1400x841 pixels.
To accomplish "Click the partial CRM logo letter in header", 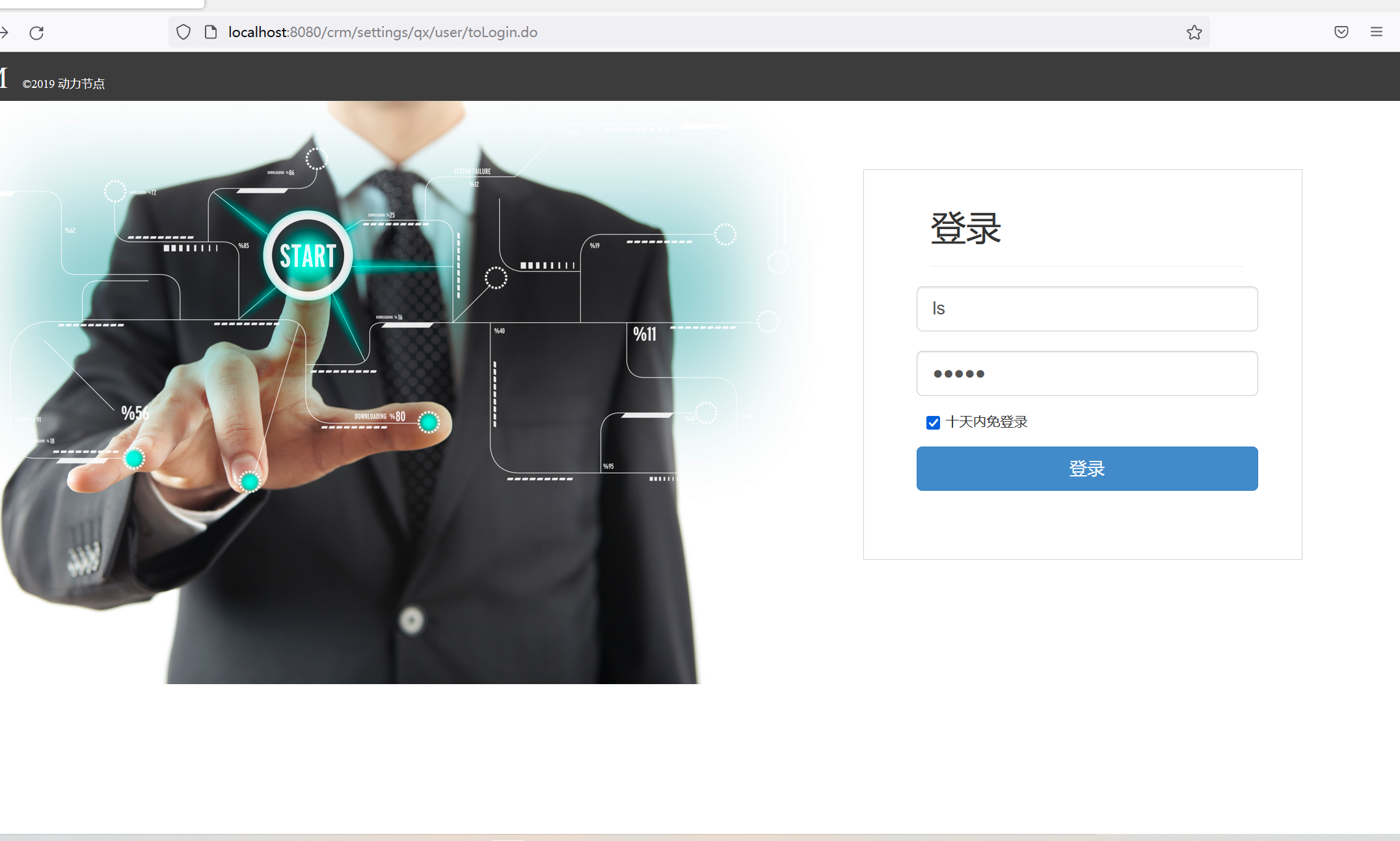I will (x=3, y=79).
